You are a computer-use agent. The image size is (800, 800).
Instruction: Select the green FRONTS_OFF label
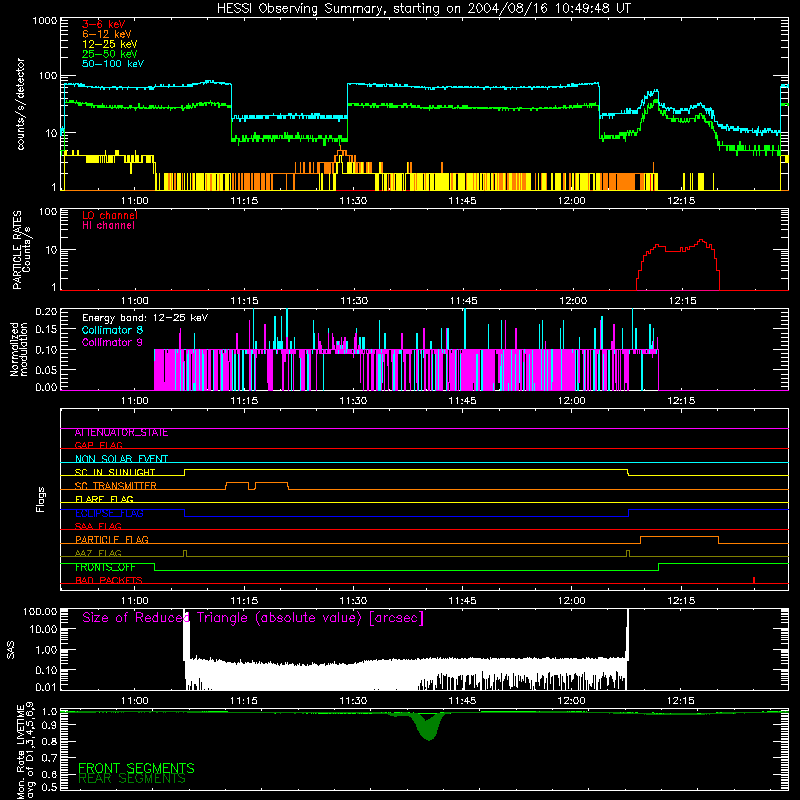click(x=105, y=567)
